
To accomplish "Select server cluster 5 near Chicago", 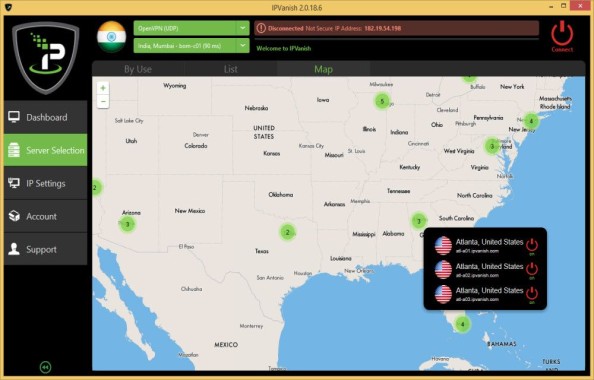I will pos(382,101).
